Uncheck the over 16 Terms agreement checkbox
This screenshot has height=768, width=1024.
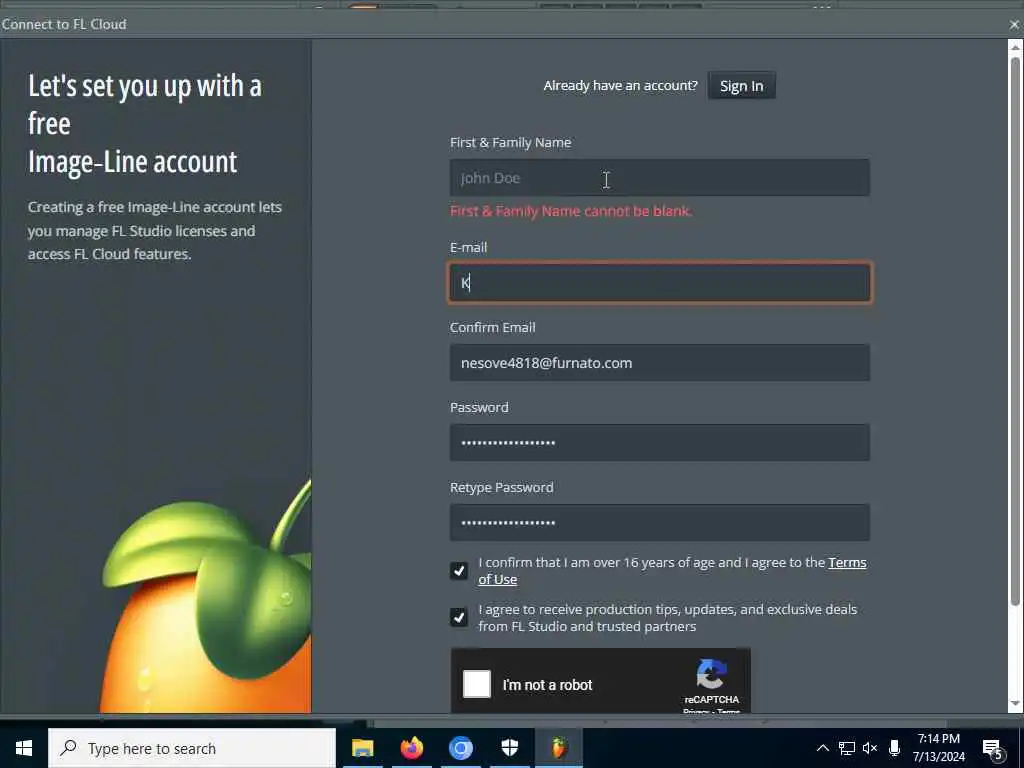[x=458, y=571]
